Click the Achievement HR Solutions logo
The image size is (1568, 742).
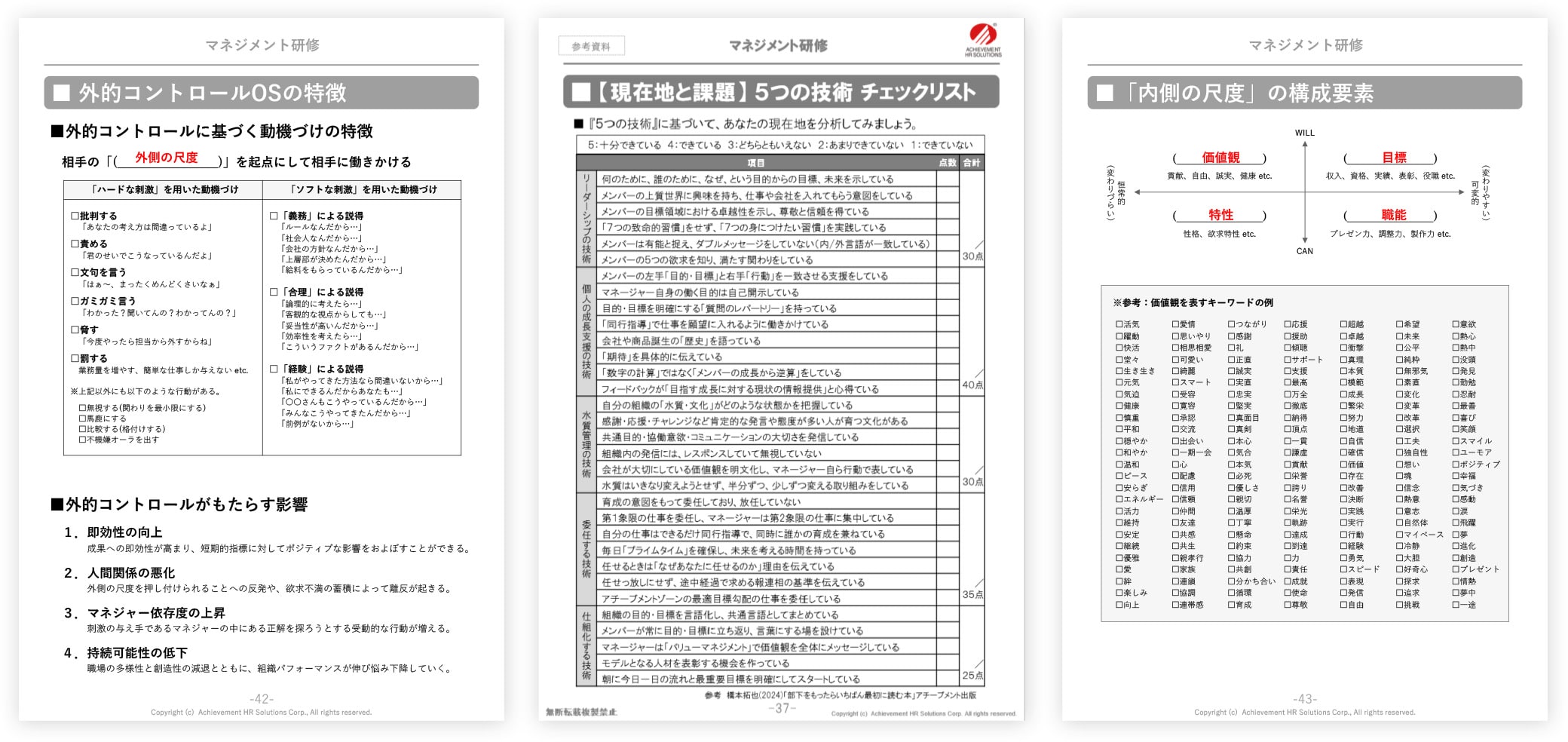(983, 38)
